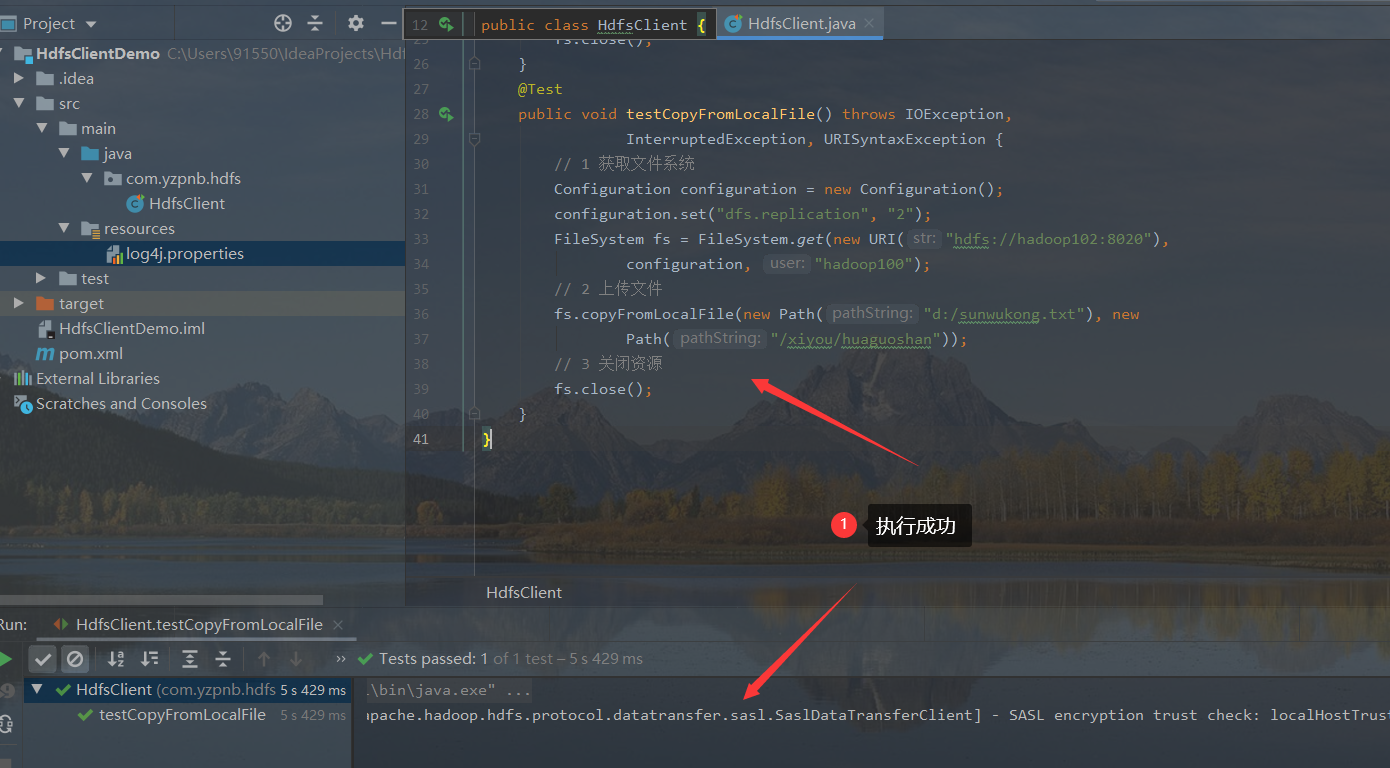
Task: Switch to the HdfsClient.java editor tab
Action: (801, 23)
